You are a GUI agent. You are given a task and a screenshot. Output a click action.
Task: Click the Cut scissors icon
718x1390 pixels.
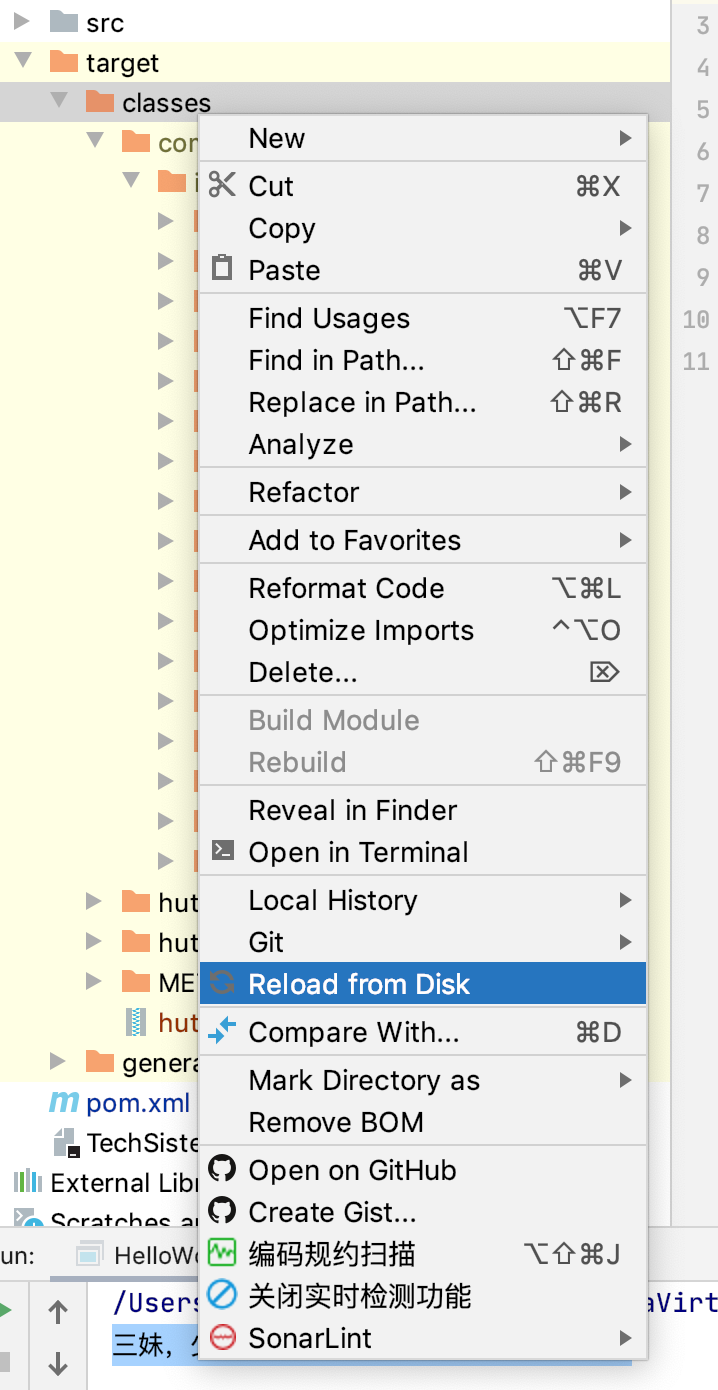(x=222, y=185)
